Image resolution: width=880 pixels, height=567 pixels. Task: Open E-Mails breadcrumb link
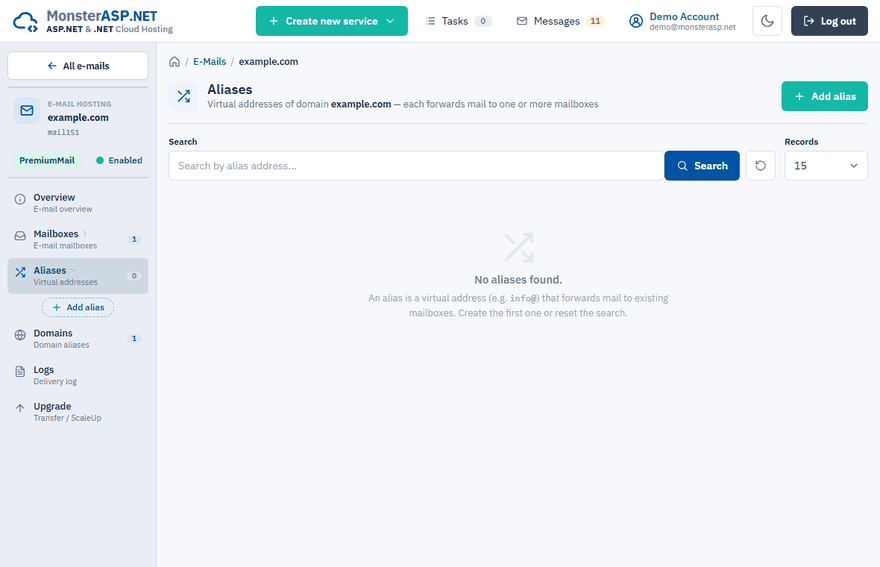[x=209, y=62]
